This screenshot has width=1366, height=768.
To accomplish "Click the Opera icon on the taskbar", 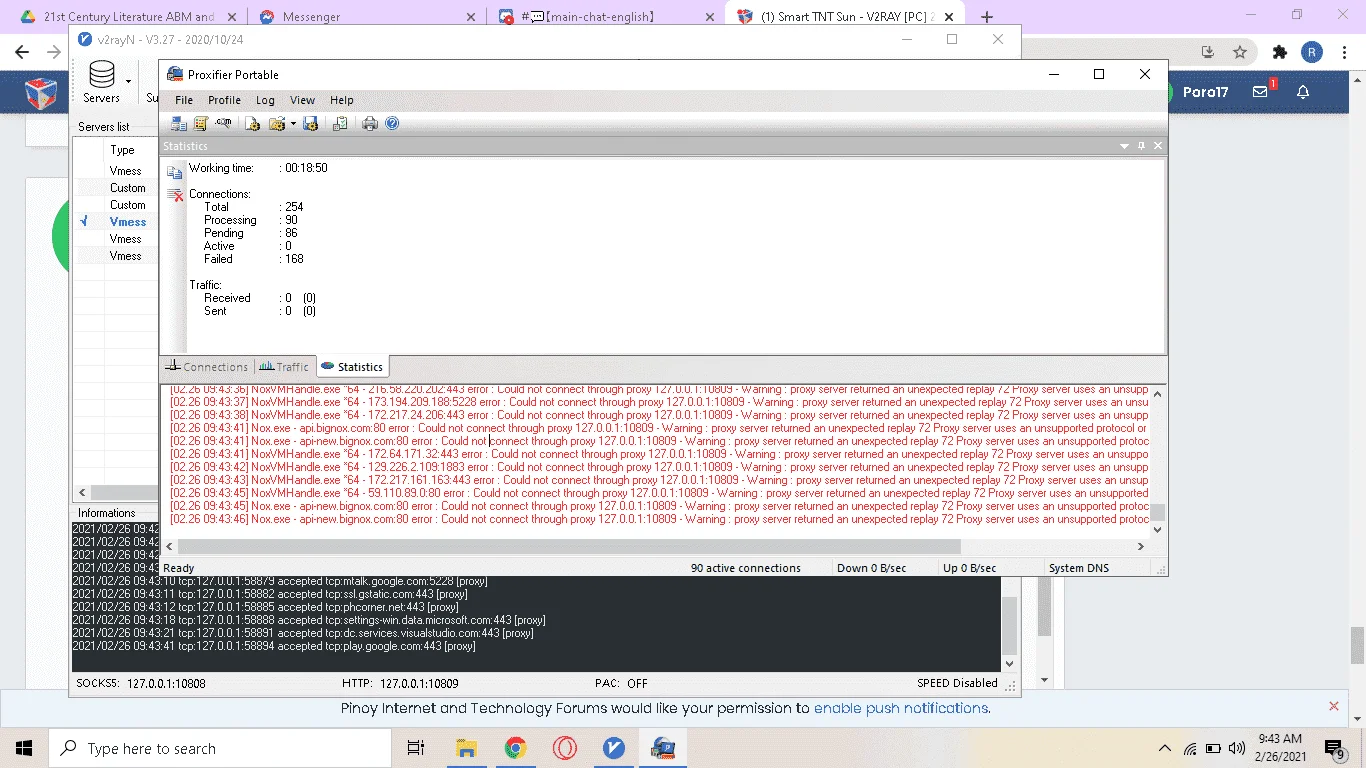I will click(565, 748).
